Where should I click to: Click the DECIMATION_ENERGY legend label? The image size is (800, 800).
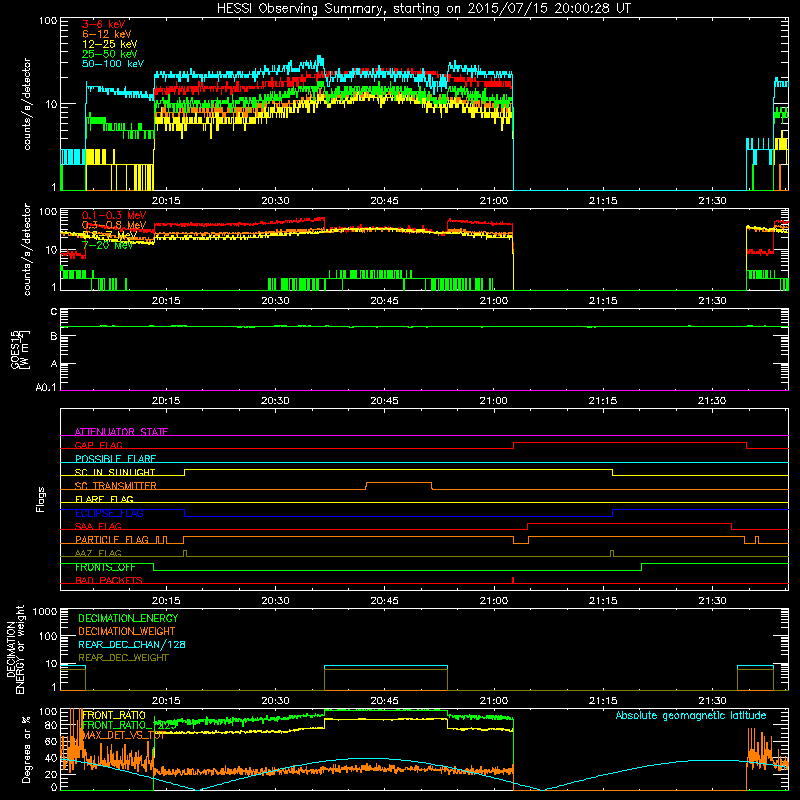click(x=128, y=618)
